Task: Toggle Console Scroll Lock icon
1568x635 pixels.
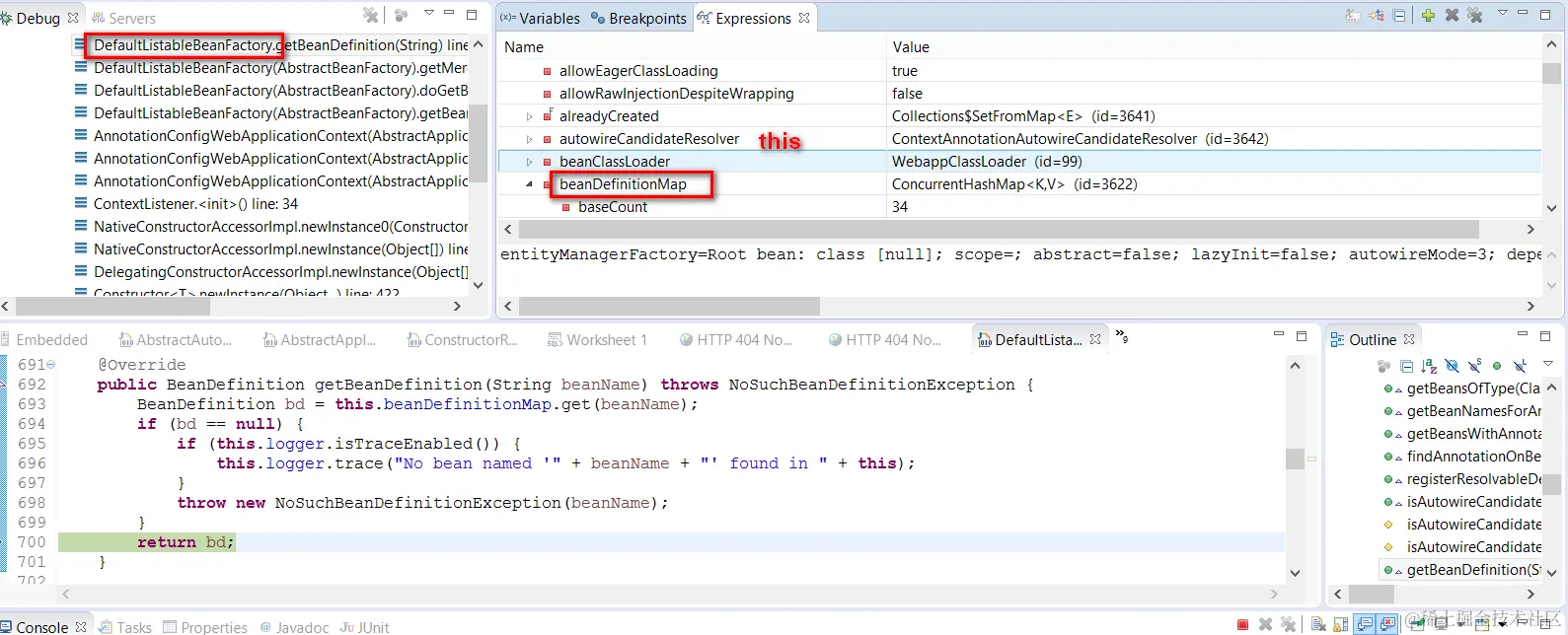Action: [1341, 624]
